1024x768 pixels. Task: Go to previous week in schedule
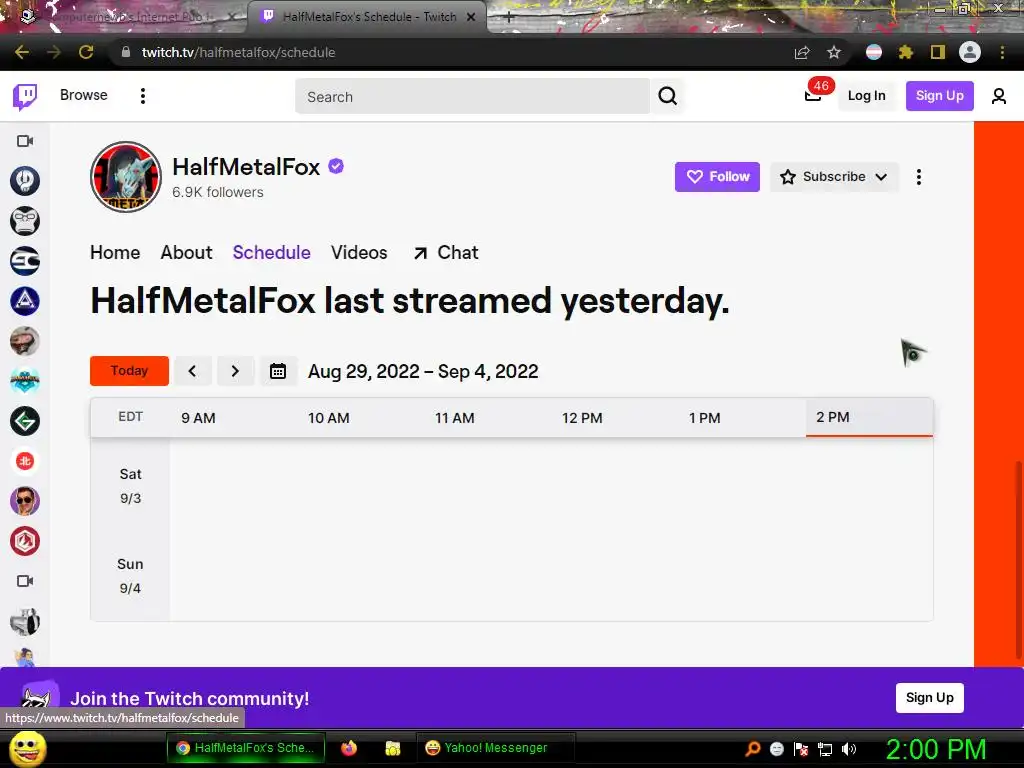pos(192,371)
